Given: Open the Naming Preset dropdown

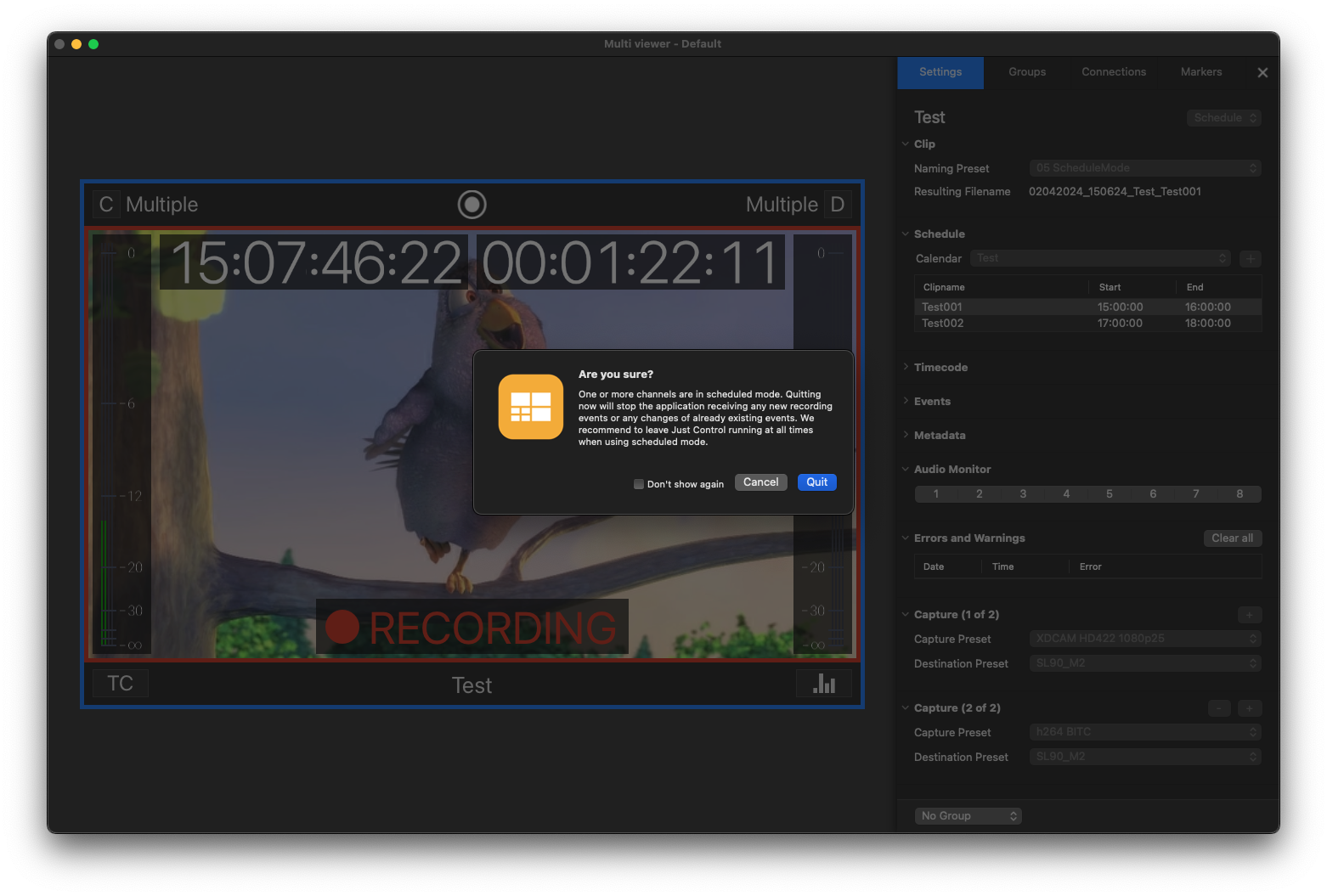Looking at the screenshot, I should pos(1145,168).
